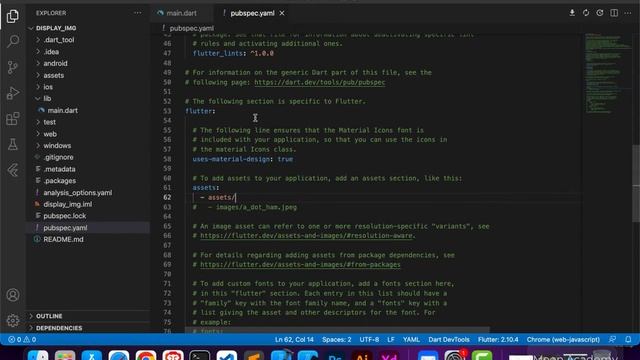
Task: Open the Accounts menu icon
Action: [x=13, y=295]
